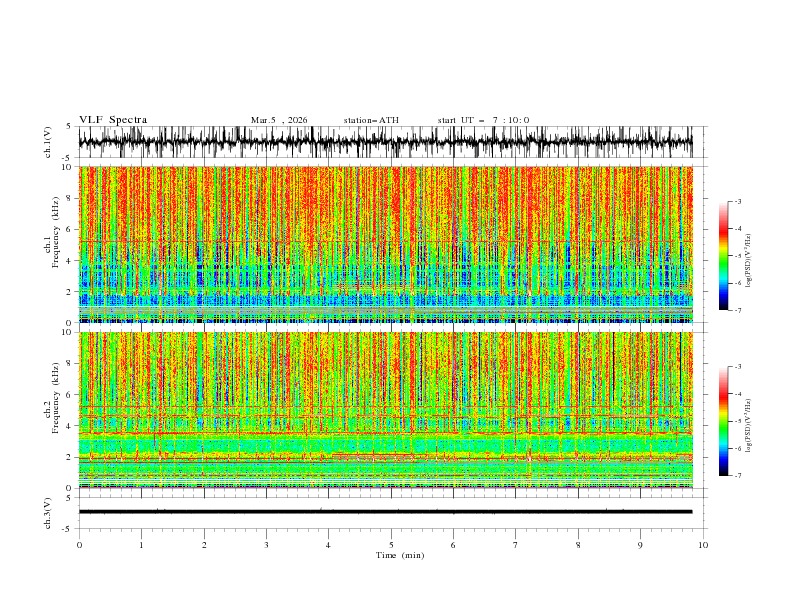This screenshot has width=792, height=612.
Task: Click the ch.2 'Frequency (kHz)' axis label
Action: pos(57,398)
